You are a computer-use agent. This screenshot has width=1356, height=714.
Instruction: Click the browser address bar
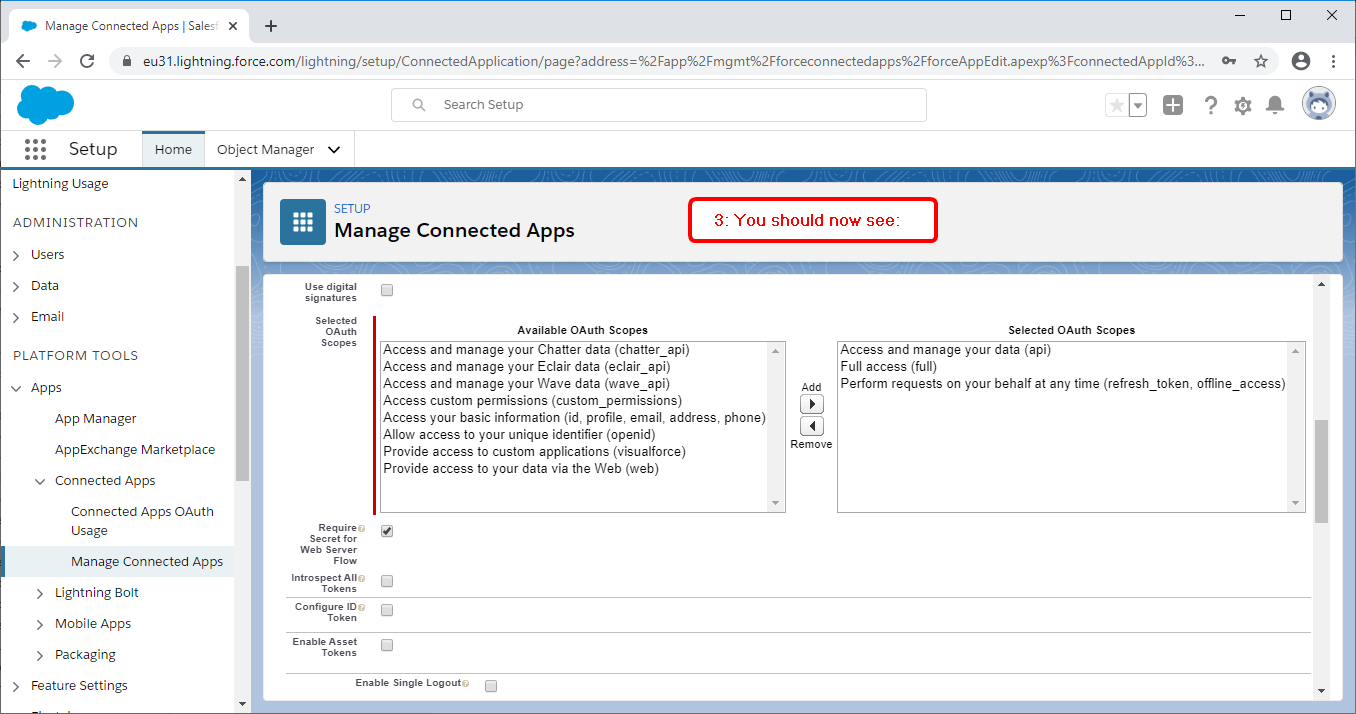[x=673, y=61]
